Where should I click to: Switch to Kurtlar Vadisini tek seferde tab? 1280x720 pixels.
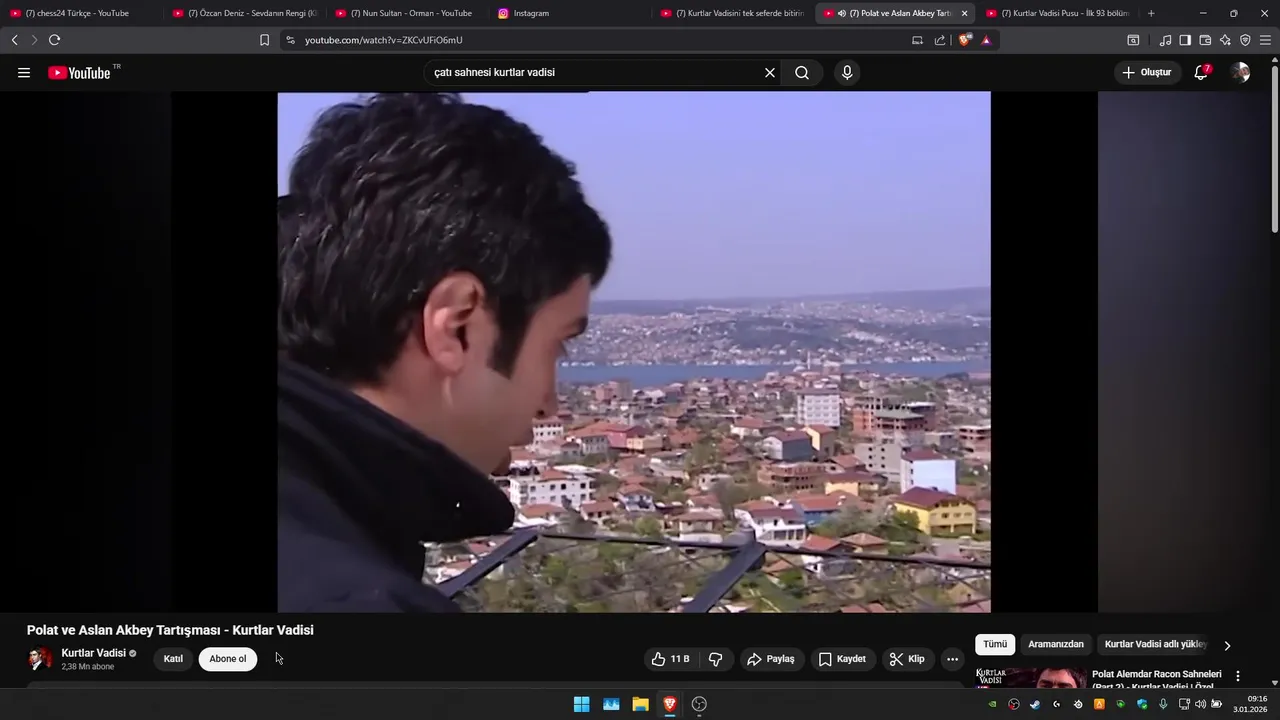tap(733, 13)
